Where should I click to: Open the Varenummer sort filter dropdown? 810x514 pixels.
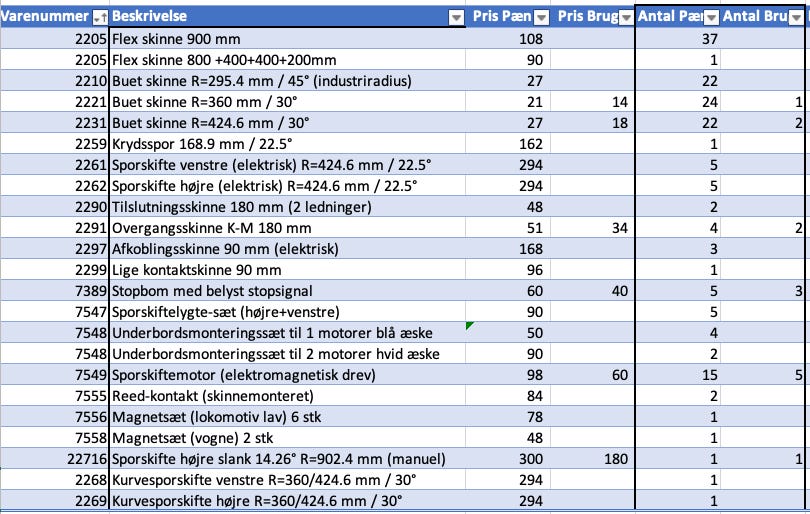(100, 18)
